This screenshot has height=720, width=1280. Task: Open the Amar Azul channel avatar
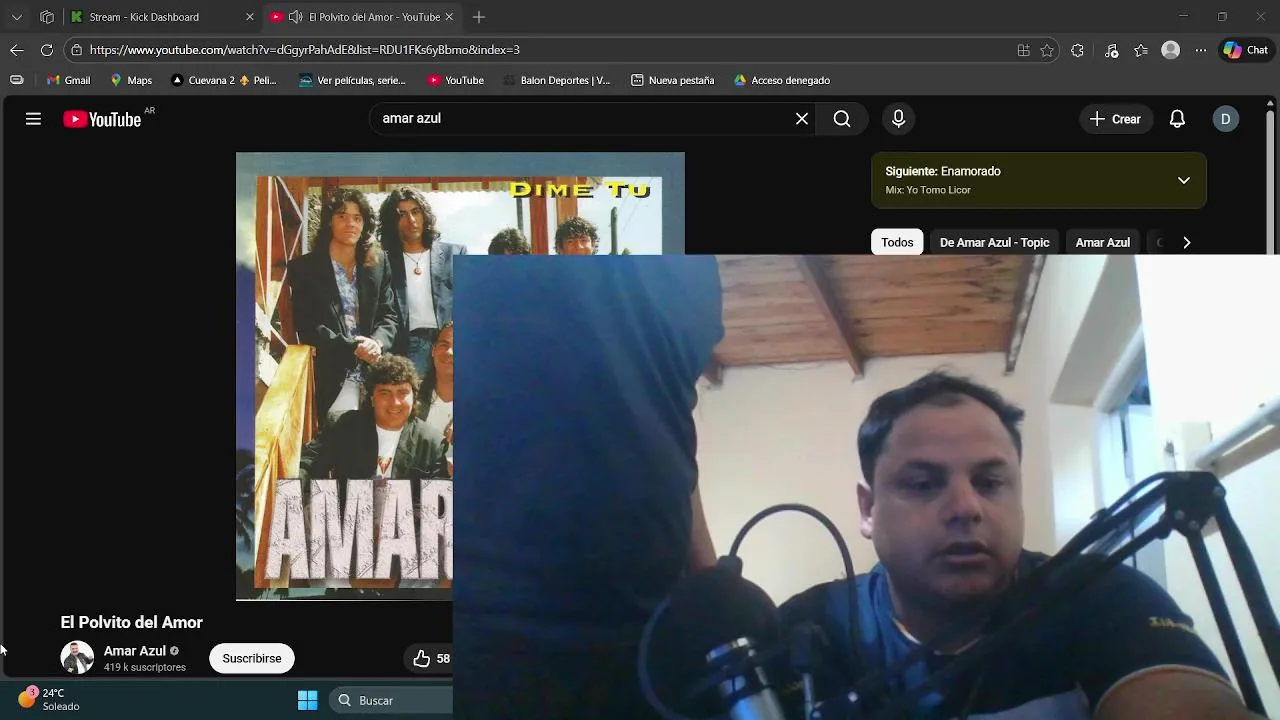(x=77, y=658)
